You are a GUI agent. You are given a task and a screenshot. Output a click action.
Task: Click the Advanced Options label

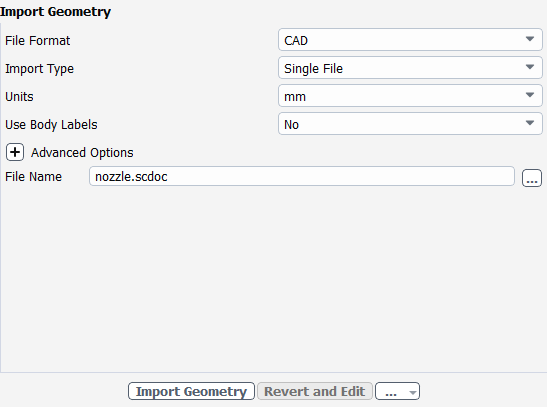pyautogui.click(x=82, y=152)
